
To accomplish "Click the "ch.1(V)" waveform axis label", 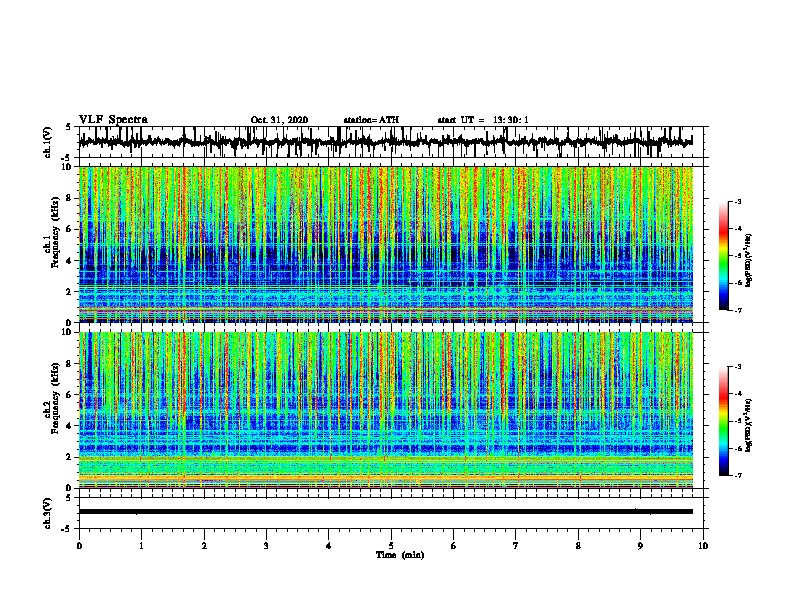I will click(x=47, y=142).
